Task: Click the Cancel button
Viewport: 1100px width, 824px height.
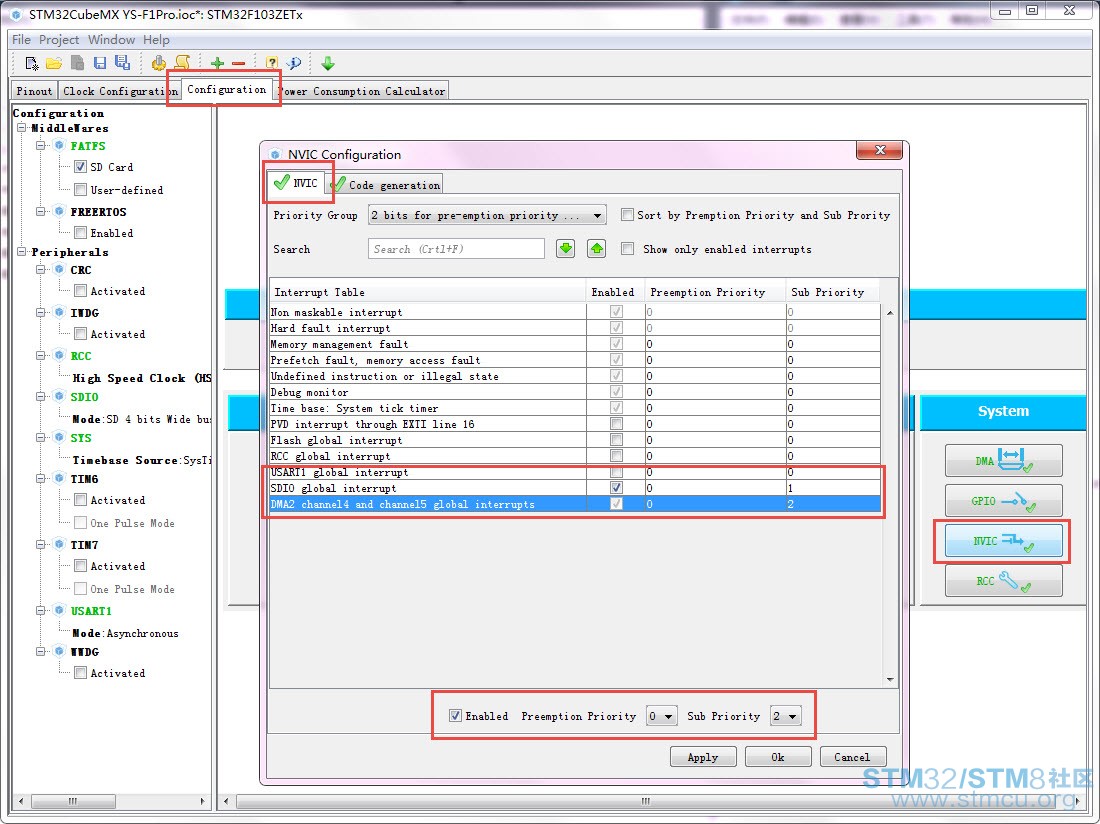Action: [852, 757]
